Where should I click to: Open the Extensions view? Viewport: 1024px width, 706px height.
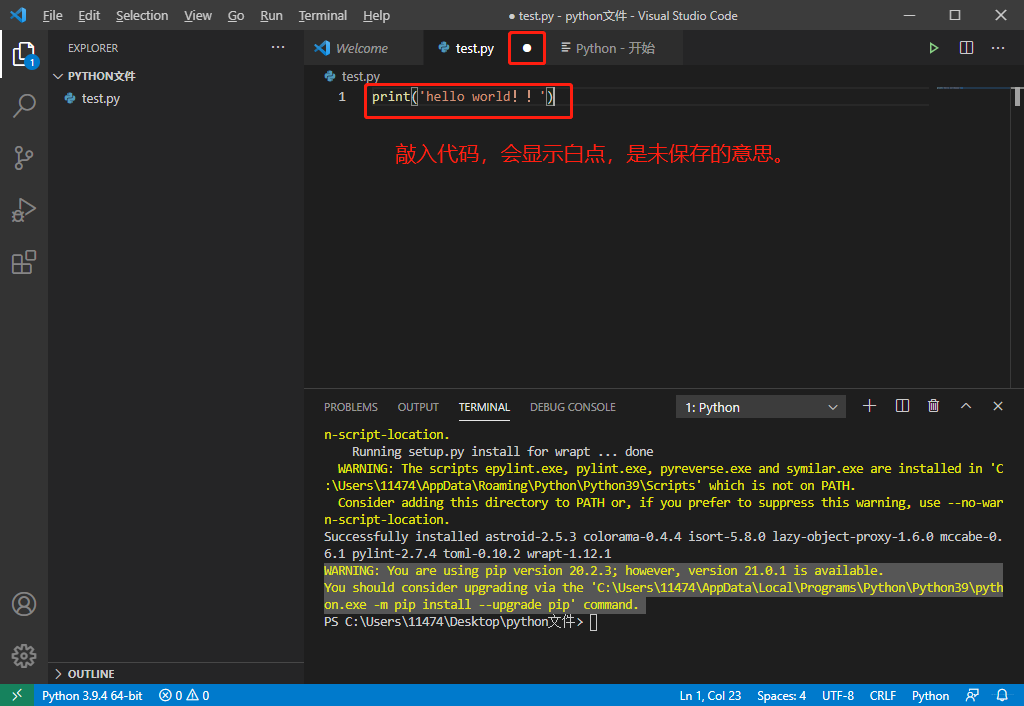24,262
